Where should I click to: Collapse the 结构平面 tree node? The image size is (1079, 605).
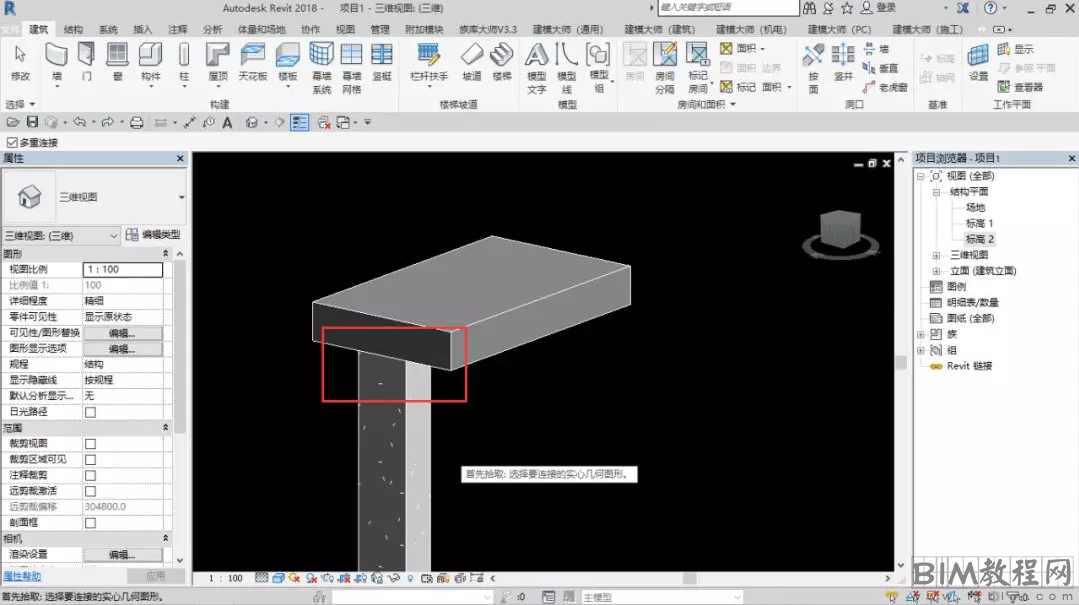tap(936, 191)
